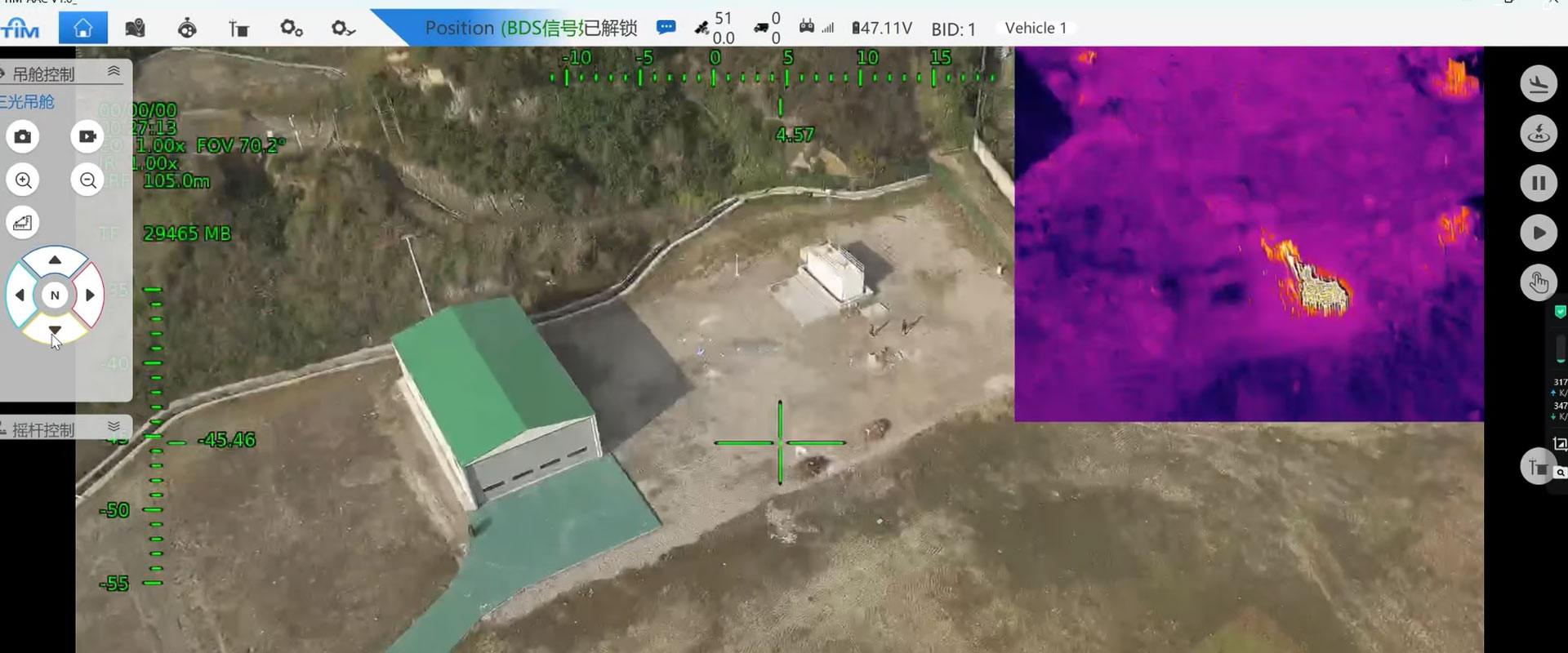Open the map waypoint view
The height and width of the screenshot is (653, 1568).
pyautogui.click(x=135, y=29)
